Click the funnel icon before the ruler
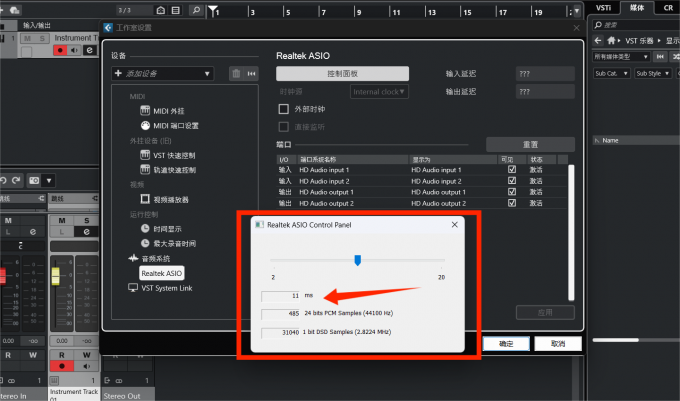 tap(212, 11)
